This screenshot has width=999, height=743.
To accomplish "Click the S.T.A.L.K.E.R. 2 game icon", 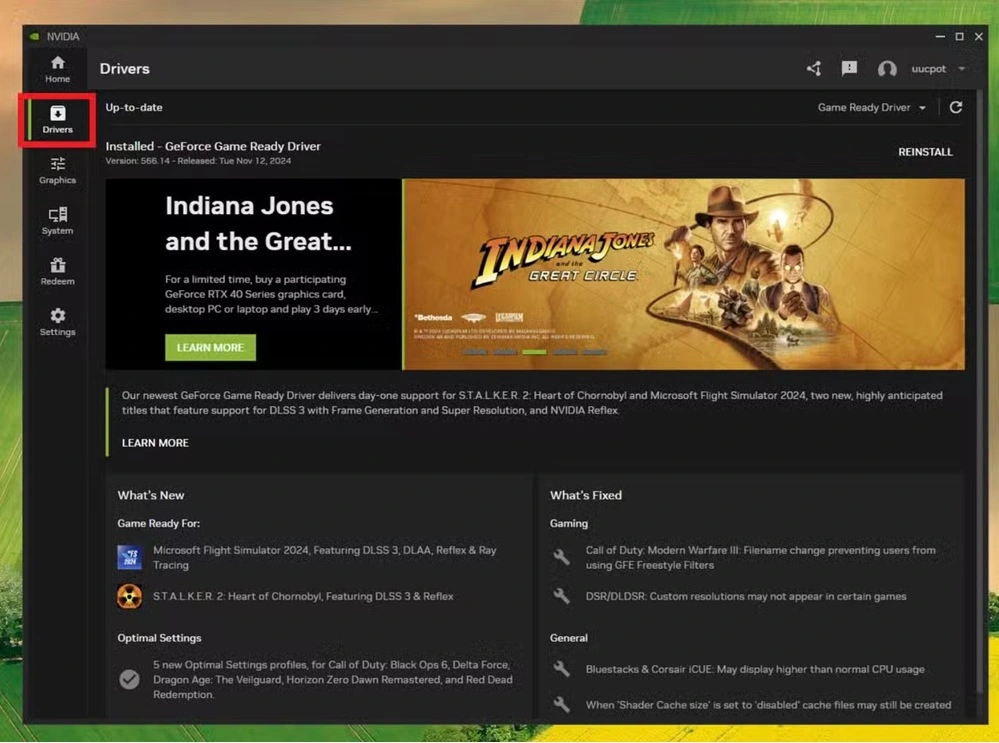I will 129,597.
